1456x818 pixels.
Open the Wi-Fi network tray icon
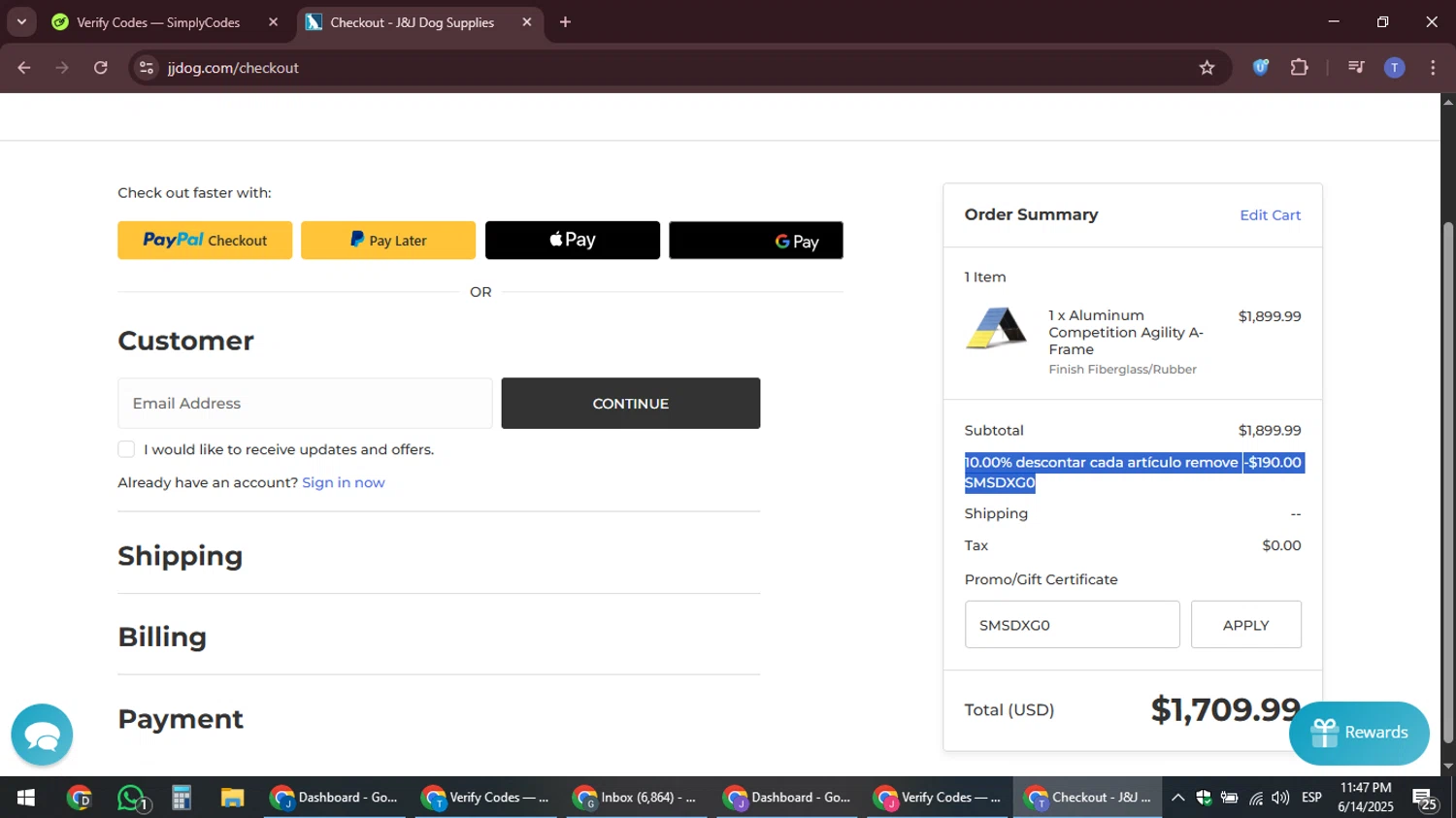point(1256,798)
